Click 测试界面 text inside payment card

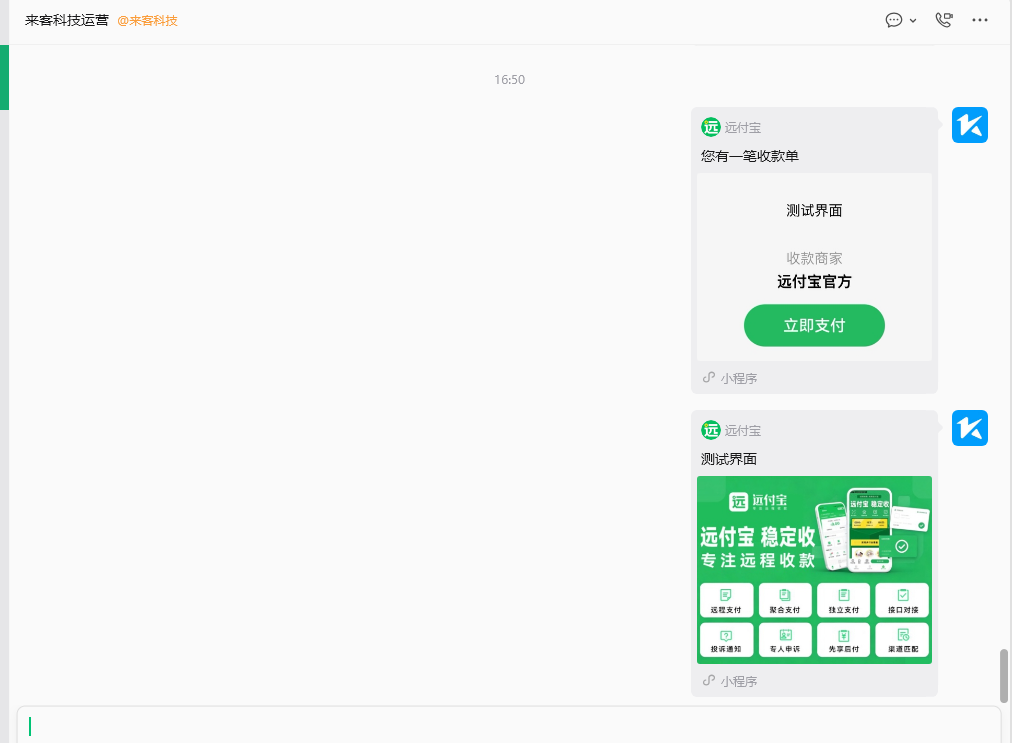click(x=814, y=210)
